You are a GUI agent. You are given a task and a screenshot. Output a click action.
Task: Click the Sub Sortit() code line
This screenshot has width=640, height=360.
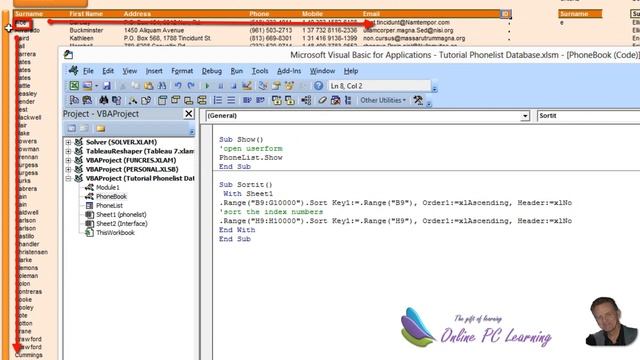pyautogui.click(x=246, y=184)
